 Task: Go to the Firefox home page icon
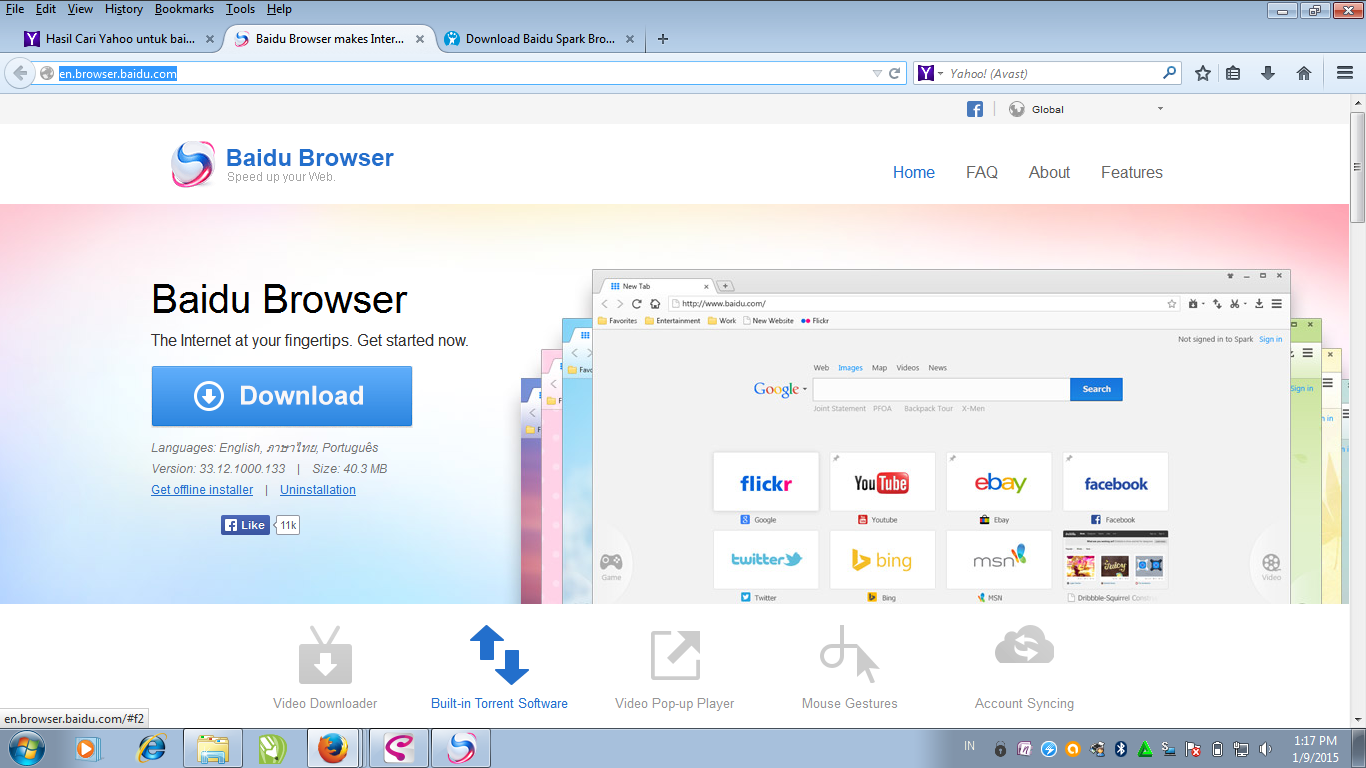coord(1304,73)
